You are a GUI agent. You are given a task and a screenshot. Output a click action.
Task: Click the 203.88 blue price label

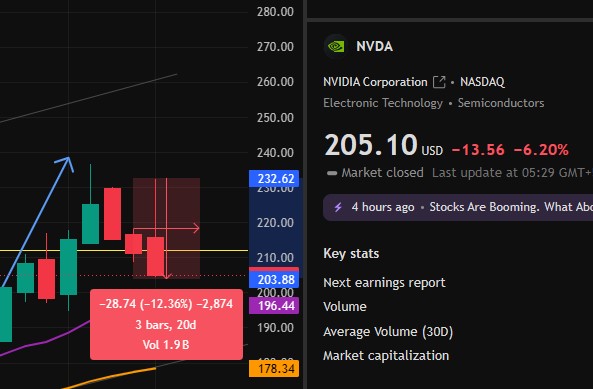[x=274, y=280]
